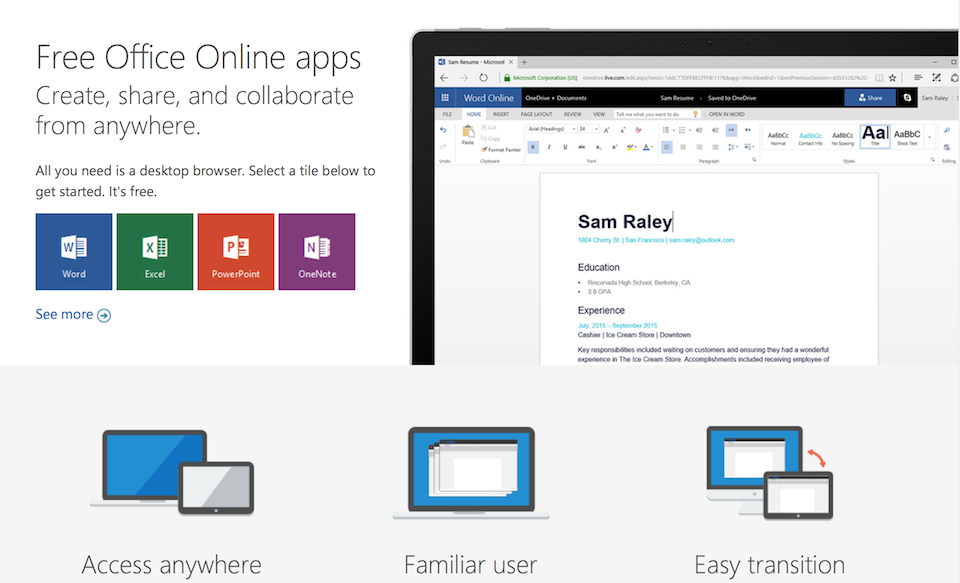This screenshot has height=583, width=960.
Task: Click the Undo icon in the ribbon
Action: [x=443, y=129]
